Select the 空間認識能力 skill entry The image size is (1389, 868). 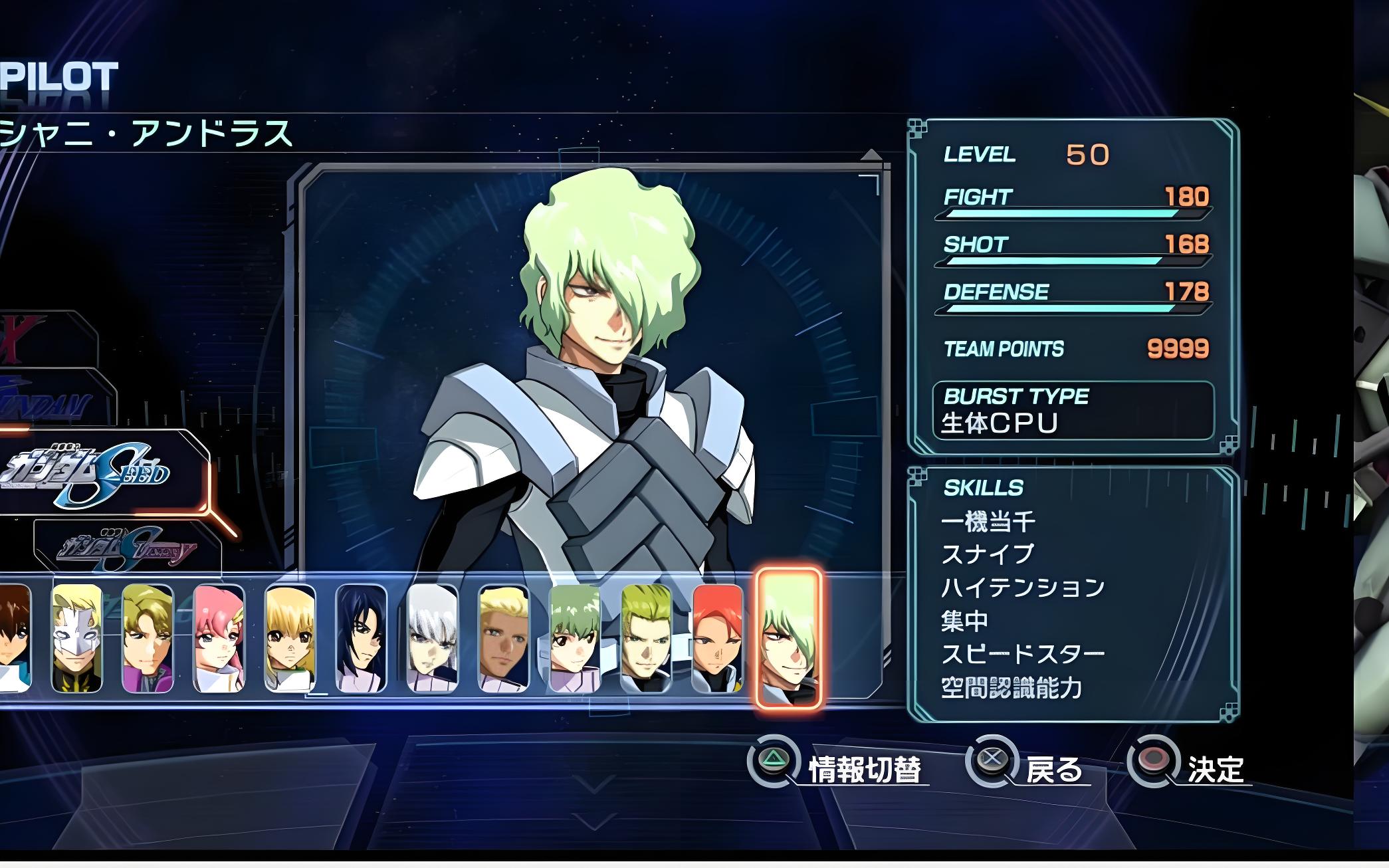[x=1012, y=688]
